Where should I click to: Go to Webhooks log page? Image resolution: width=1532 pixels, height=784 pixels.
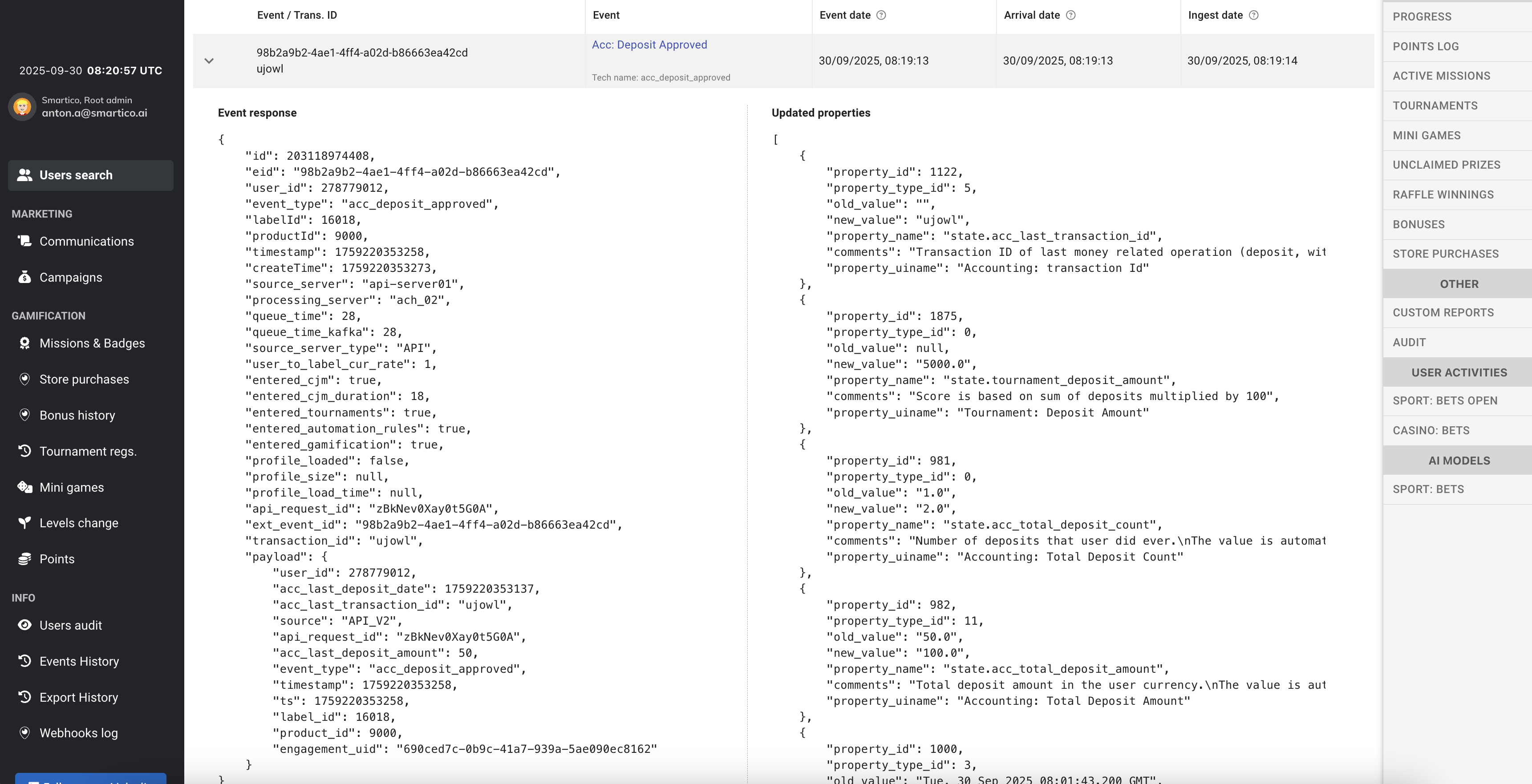pos(78,733)
